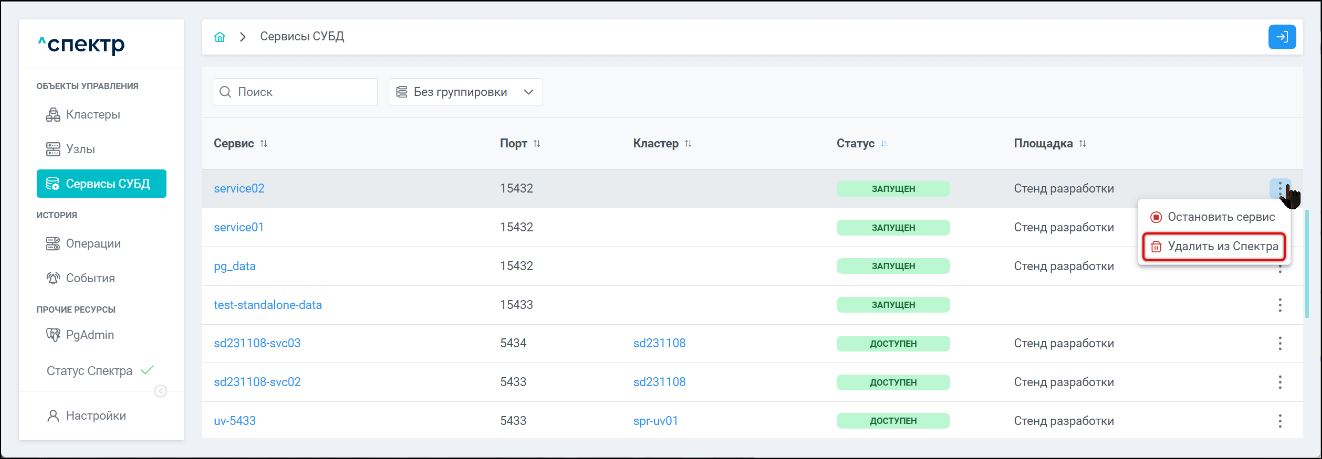Screen dimensions: 1322x459
Task: Open three-dot menu for test-standalone-data row
Action: point(1279,305)
